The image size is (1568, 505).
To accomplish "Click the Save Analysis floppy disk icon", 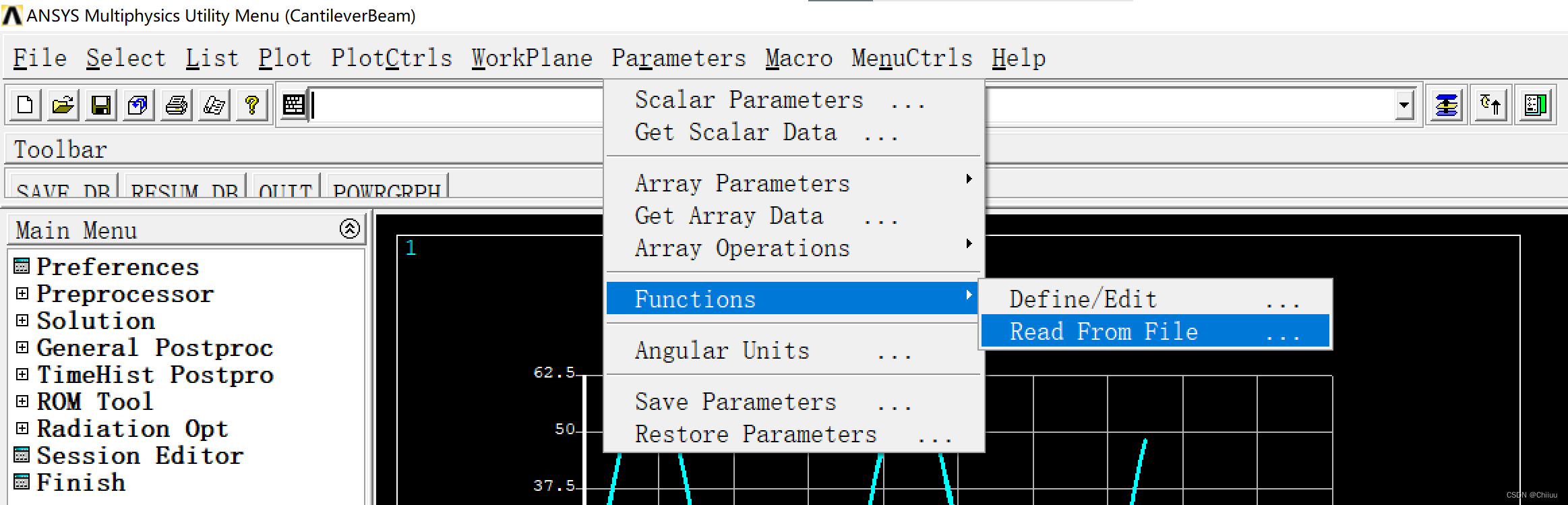I will tap(100, 105).
